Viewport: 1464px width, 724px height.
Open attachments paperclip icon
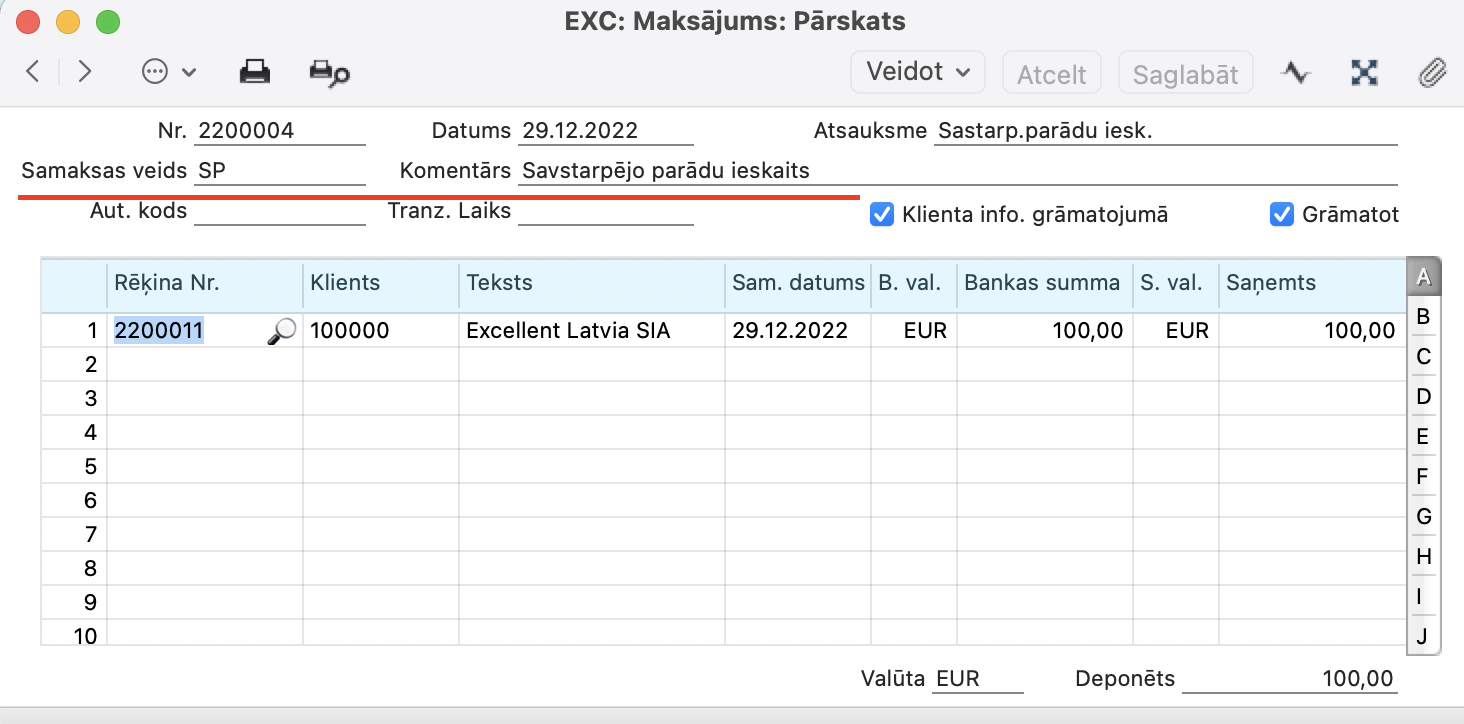[x=1432, y=73]
